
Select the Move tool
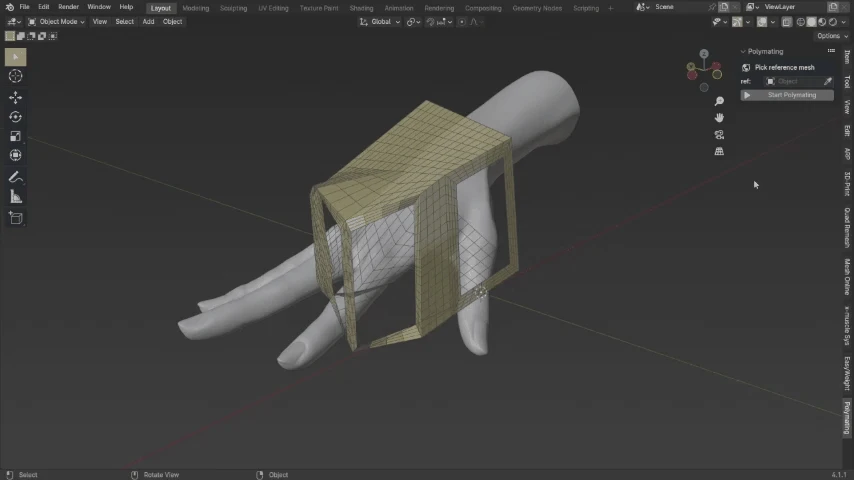point(15,98)
